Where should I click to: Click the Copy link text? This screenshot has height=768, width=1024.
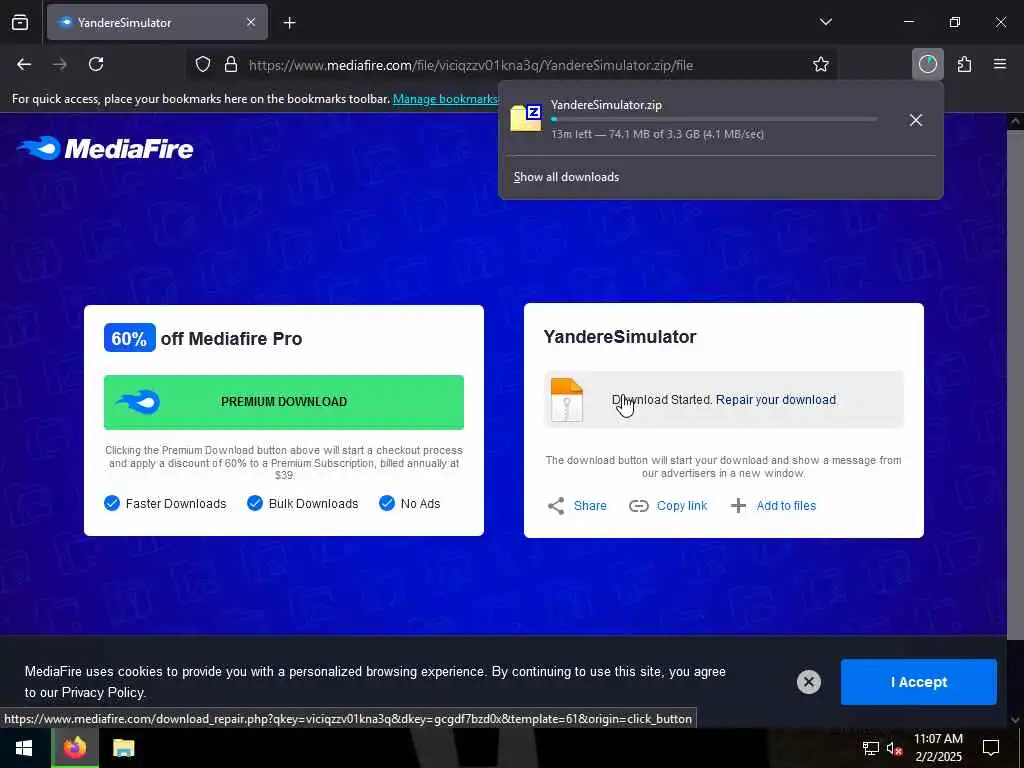(x=682, y=505)
